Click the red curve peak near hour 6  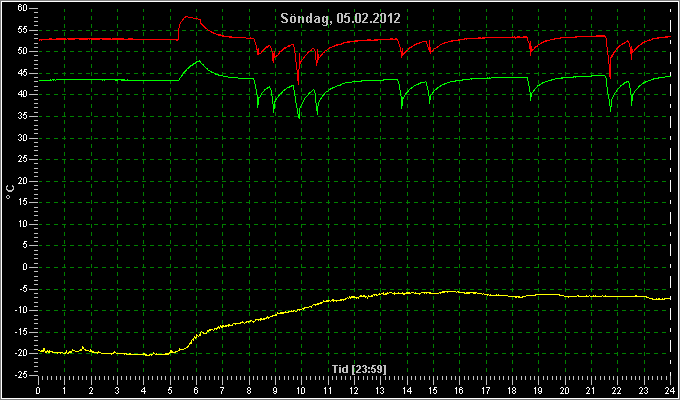coord(187,17)
